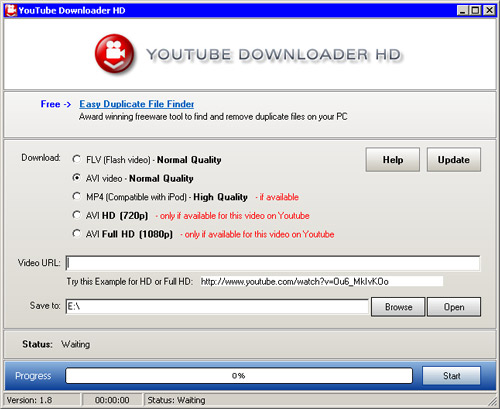Viewport: 500px width, 409px height.
Task: Minimize the YouTube Downloader HD window
Action: pyautogui.click(x=462, y=11)
